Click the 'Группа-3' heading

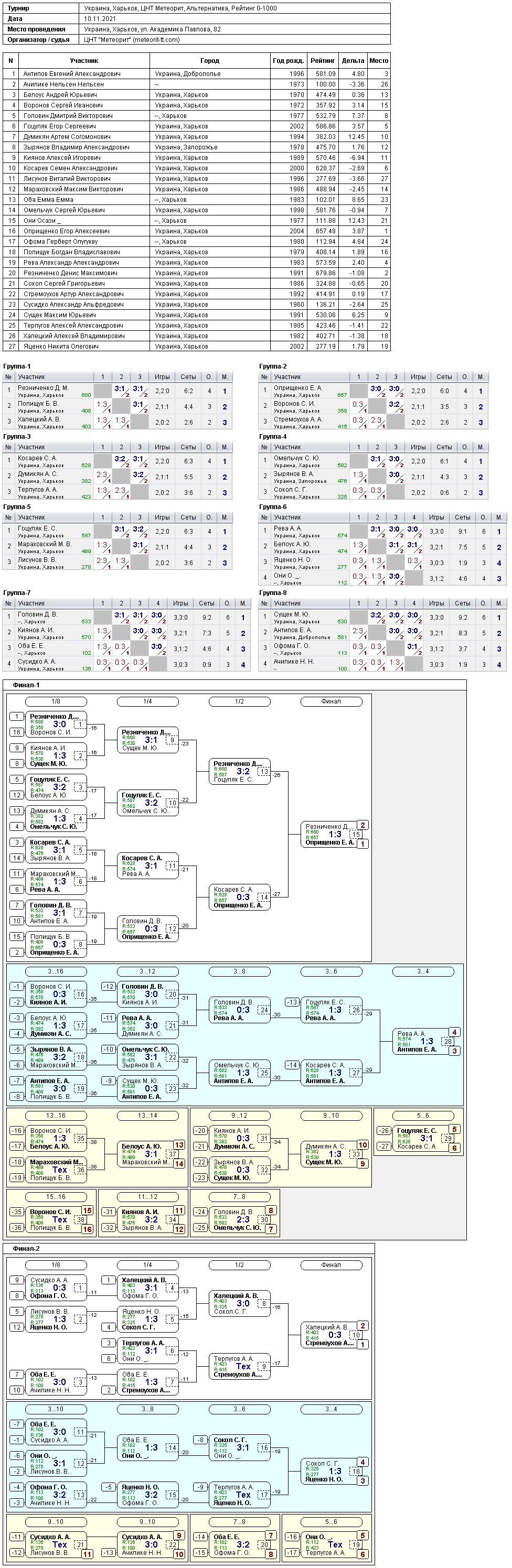[x=16, y=437]
